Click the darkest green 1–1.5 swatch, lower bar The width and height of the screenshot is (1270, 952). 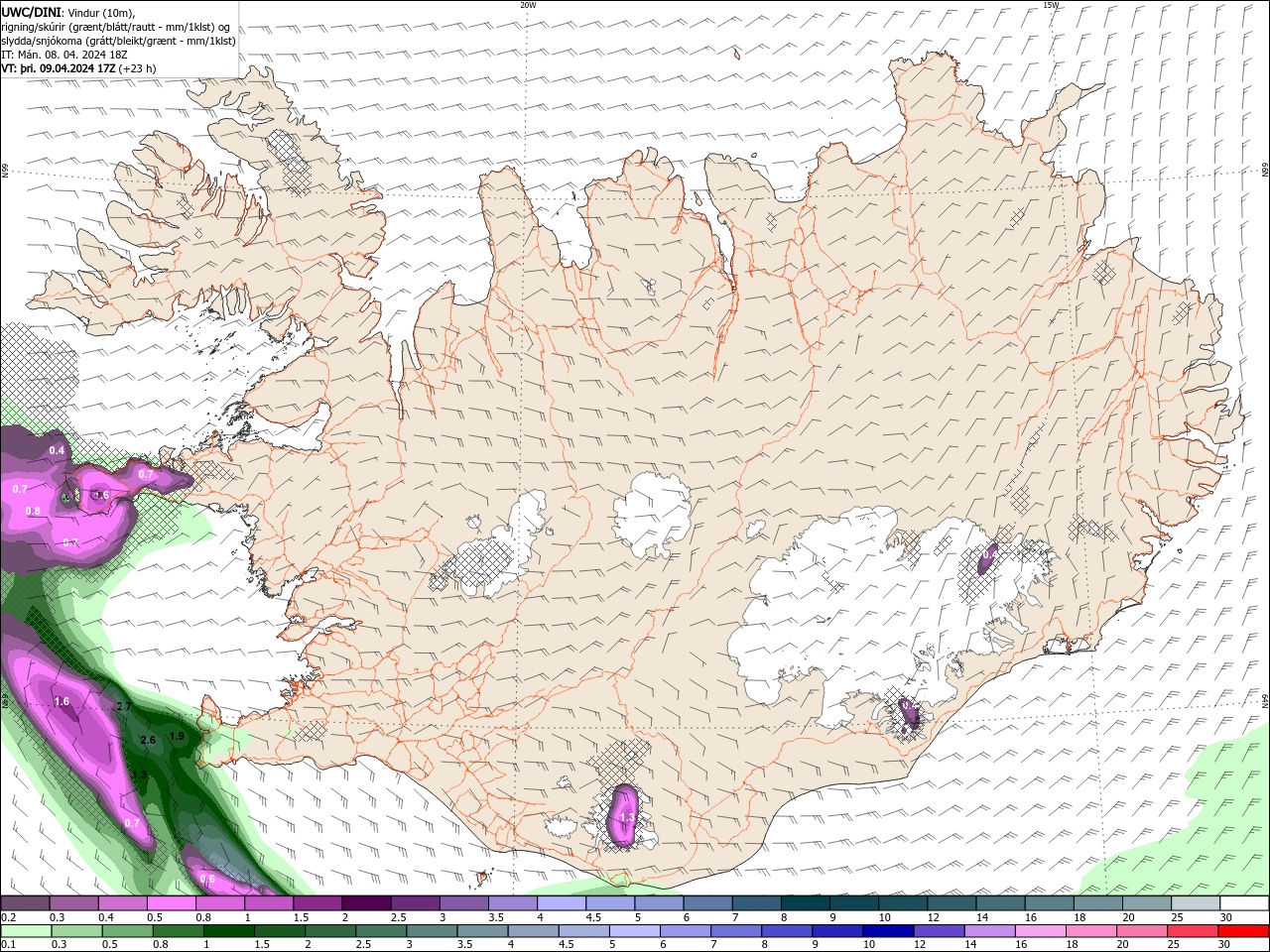coord(228,931)
